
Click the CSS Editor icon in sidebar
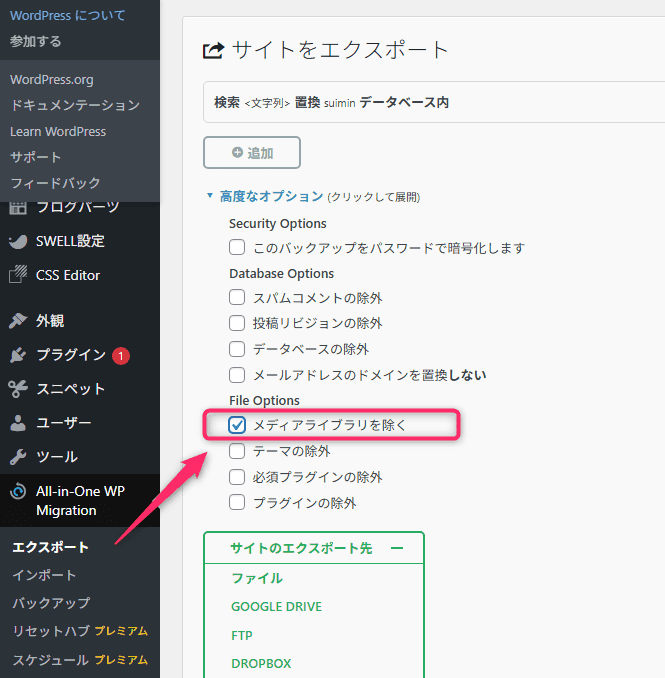tap(18, 275)
